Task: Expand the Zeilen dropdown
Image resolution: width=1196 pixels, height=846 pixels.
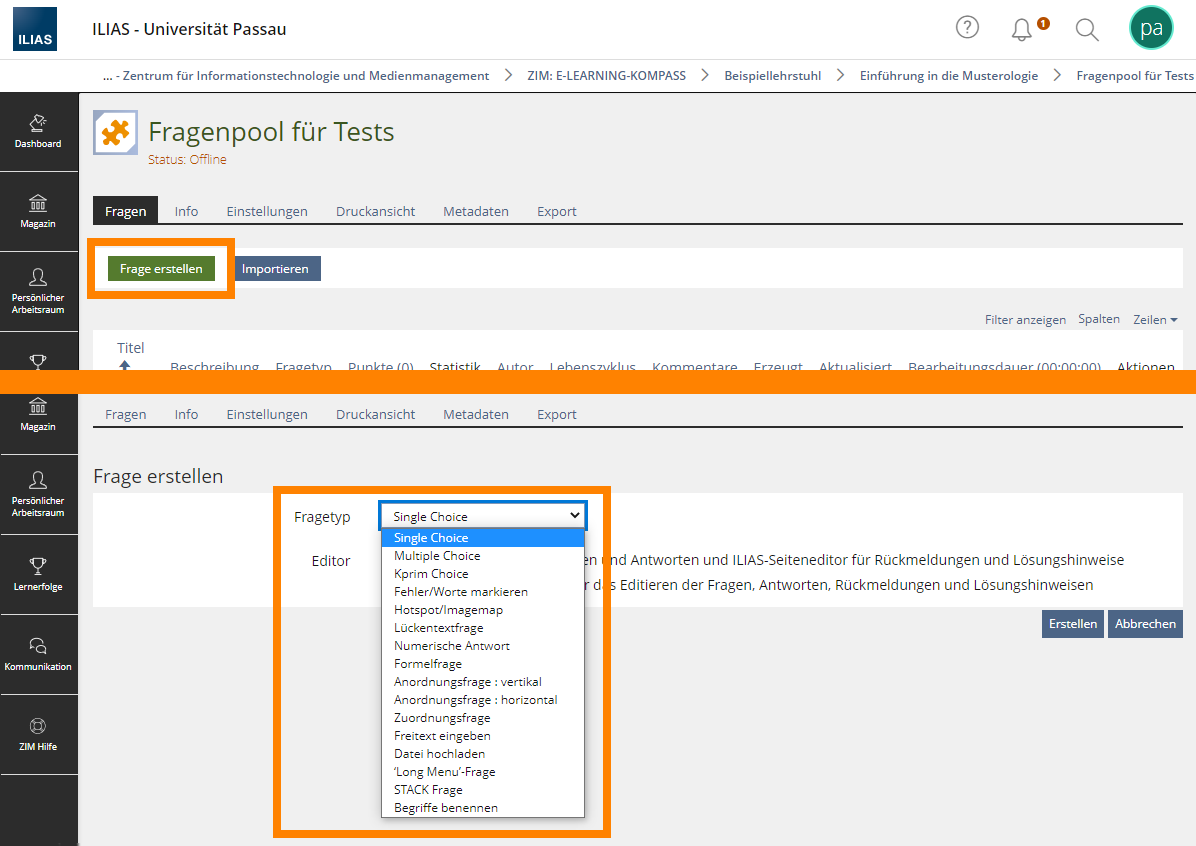Action: coord(1155,320)
